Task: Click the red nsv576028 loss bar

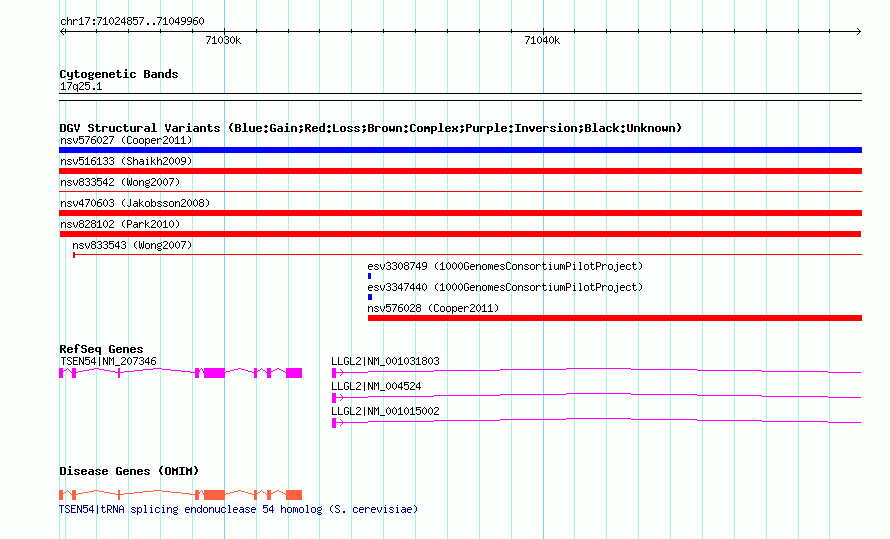Action: (615, 318)
